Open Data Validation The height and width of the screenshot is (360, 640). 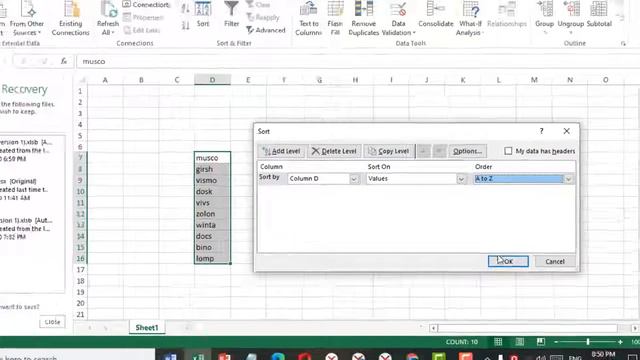point(398,18)
